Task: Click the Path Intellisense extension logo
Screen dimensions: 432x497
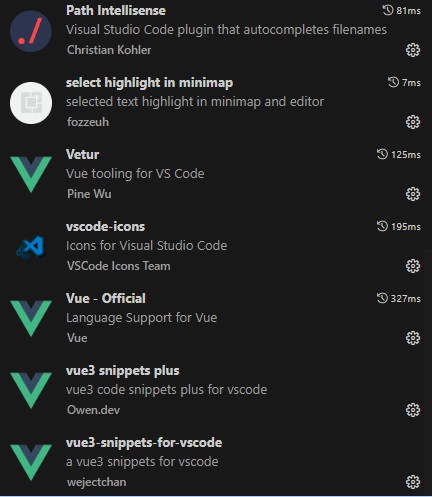Action: coord(31,31)
